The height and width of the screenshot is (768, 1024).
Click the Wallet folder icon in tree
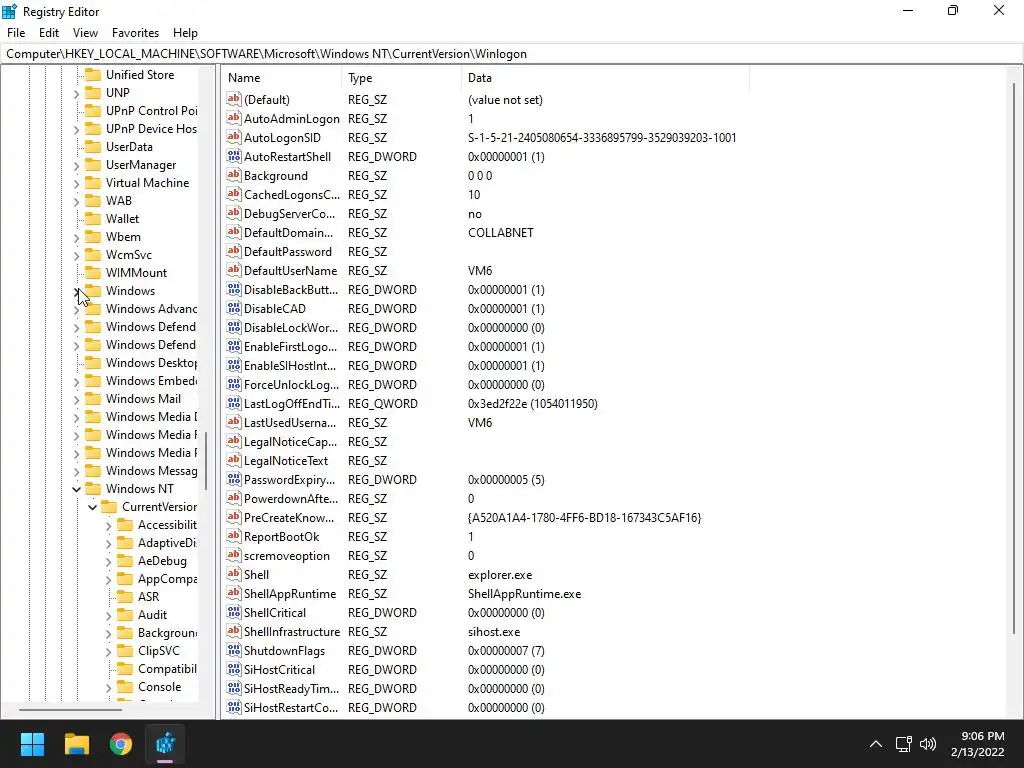click(x=93, y=218)
